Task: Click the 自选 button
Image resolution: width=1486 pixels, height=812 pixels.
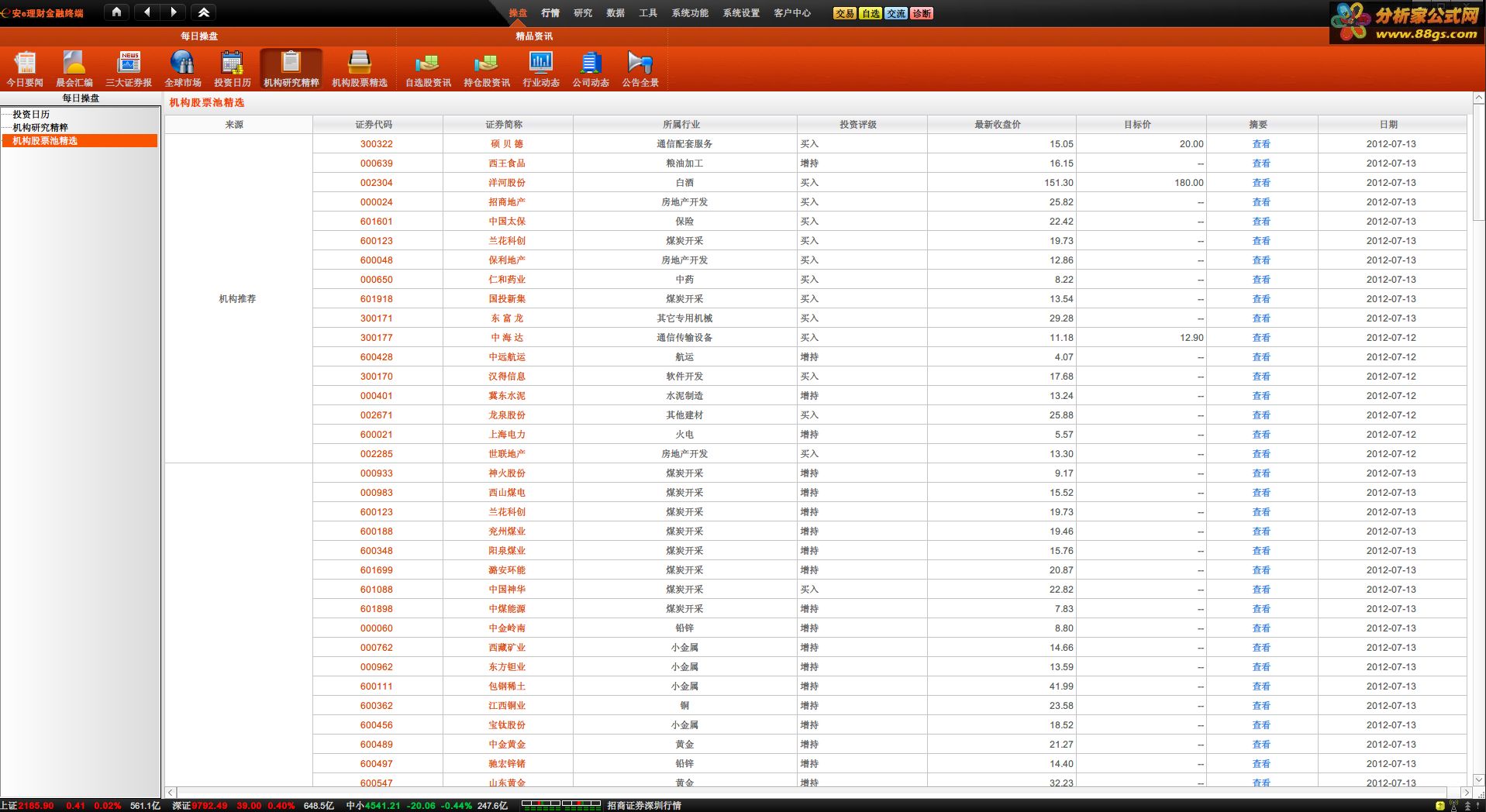Action: [x=871, y=13]
